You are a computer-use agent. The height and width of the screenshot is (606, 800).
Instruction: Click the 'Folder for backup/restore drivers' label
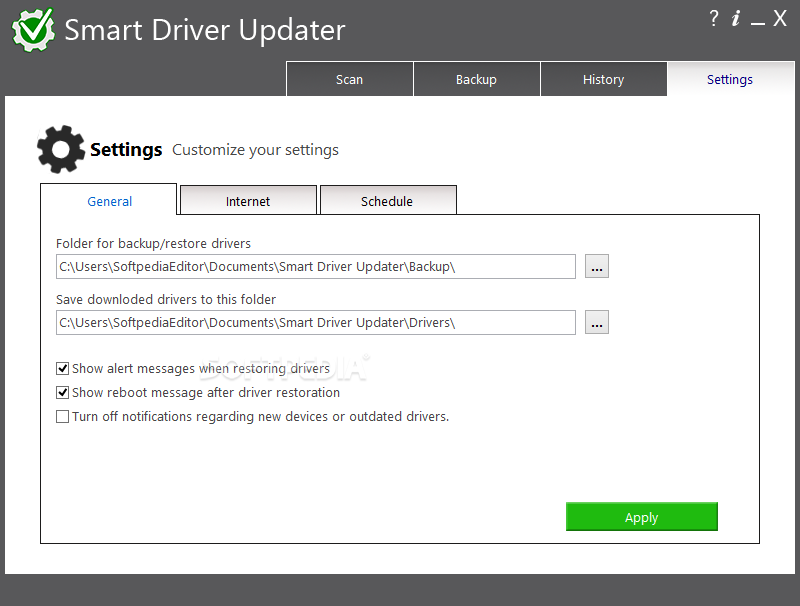click(x=153, y=243)
